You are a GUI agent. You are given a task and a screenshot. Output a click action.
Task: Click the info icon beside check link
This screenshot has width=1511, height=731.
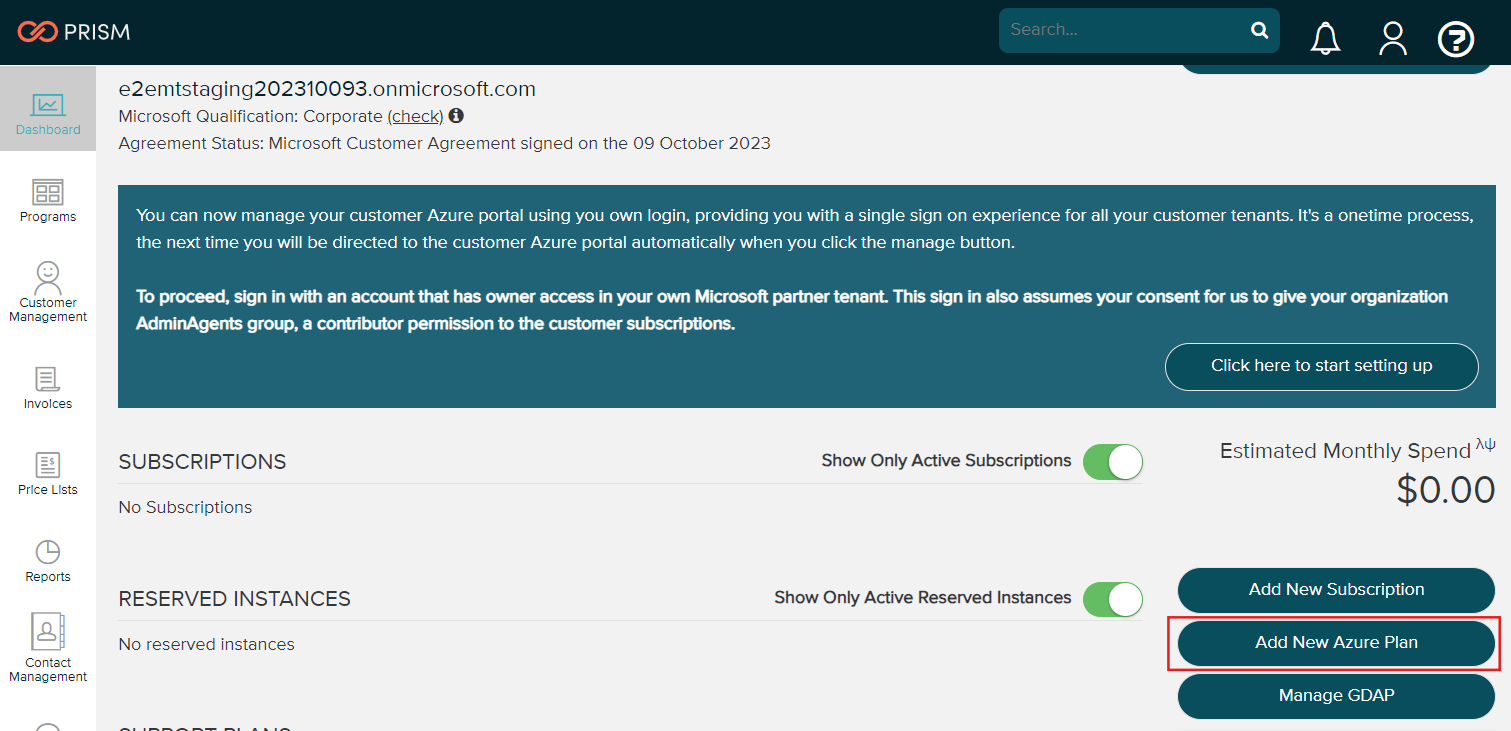click(456, 116)
